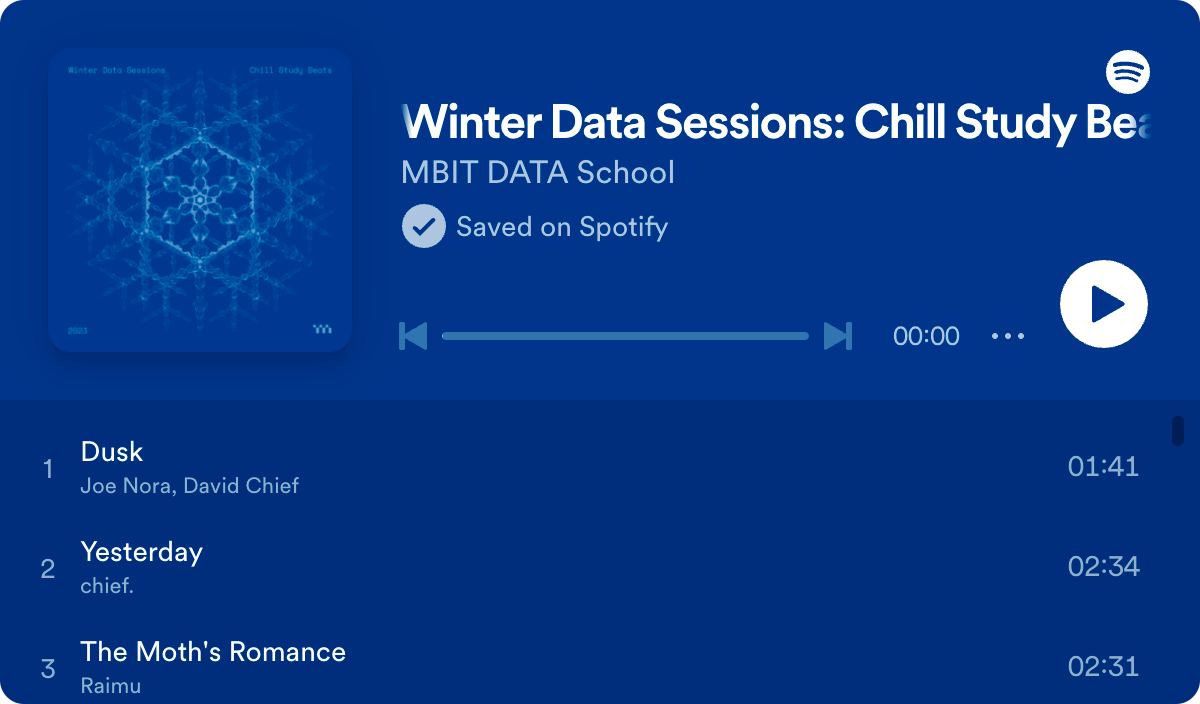Click the Joe Nora, David Chief artist text
This screenshot has width=1200, height=704.
coord(190,486)
